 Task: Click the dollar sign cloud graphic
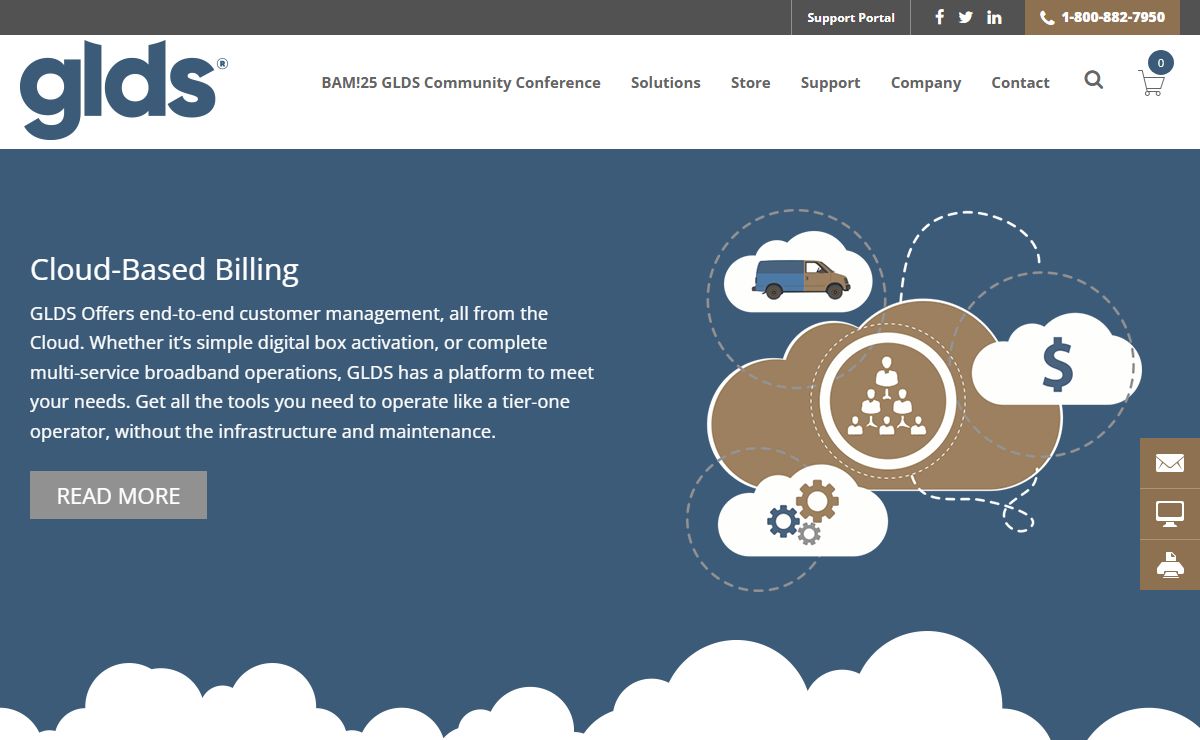click(x=1056, y=364)
